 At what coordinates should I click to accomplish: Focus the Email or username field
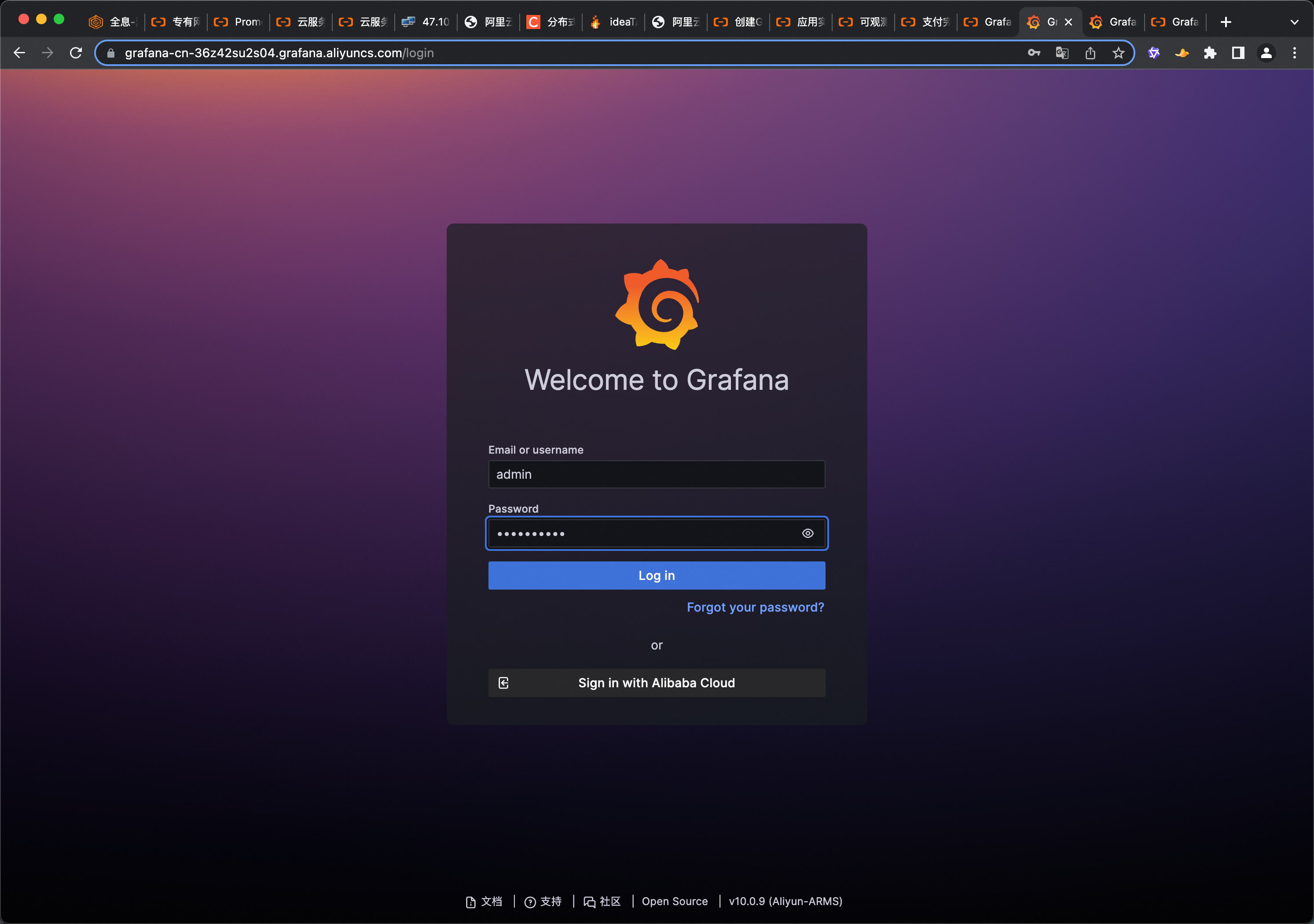click(657, 474)
